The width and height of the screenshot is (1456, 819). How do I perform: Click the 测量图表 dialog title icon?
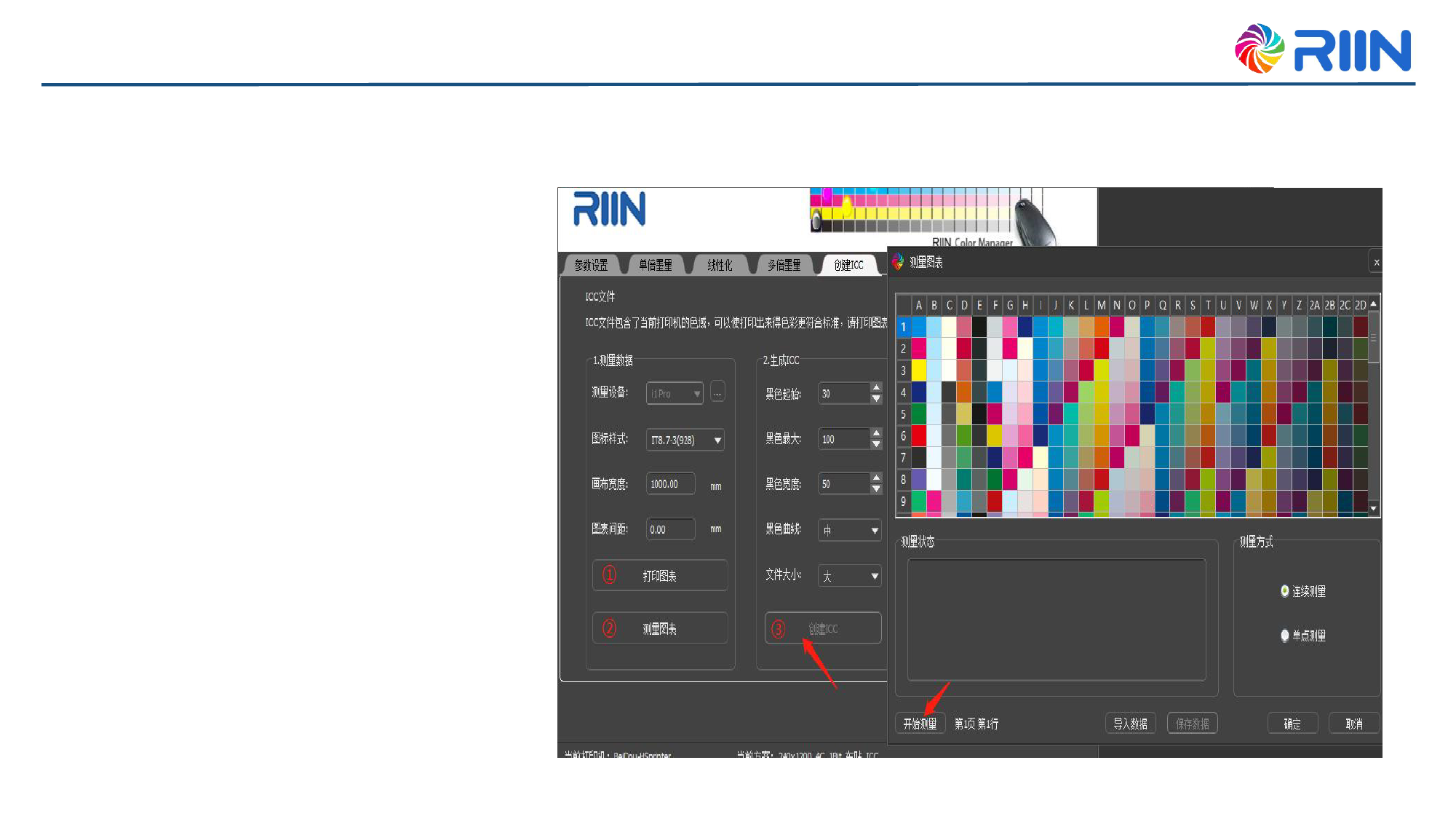pos(898,262)
